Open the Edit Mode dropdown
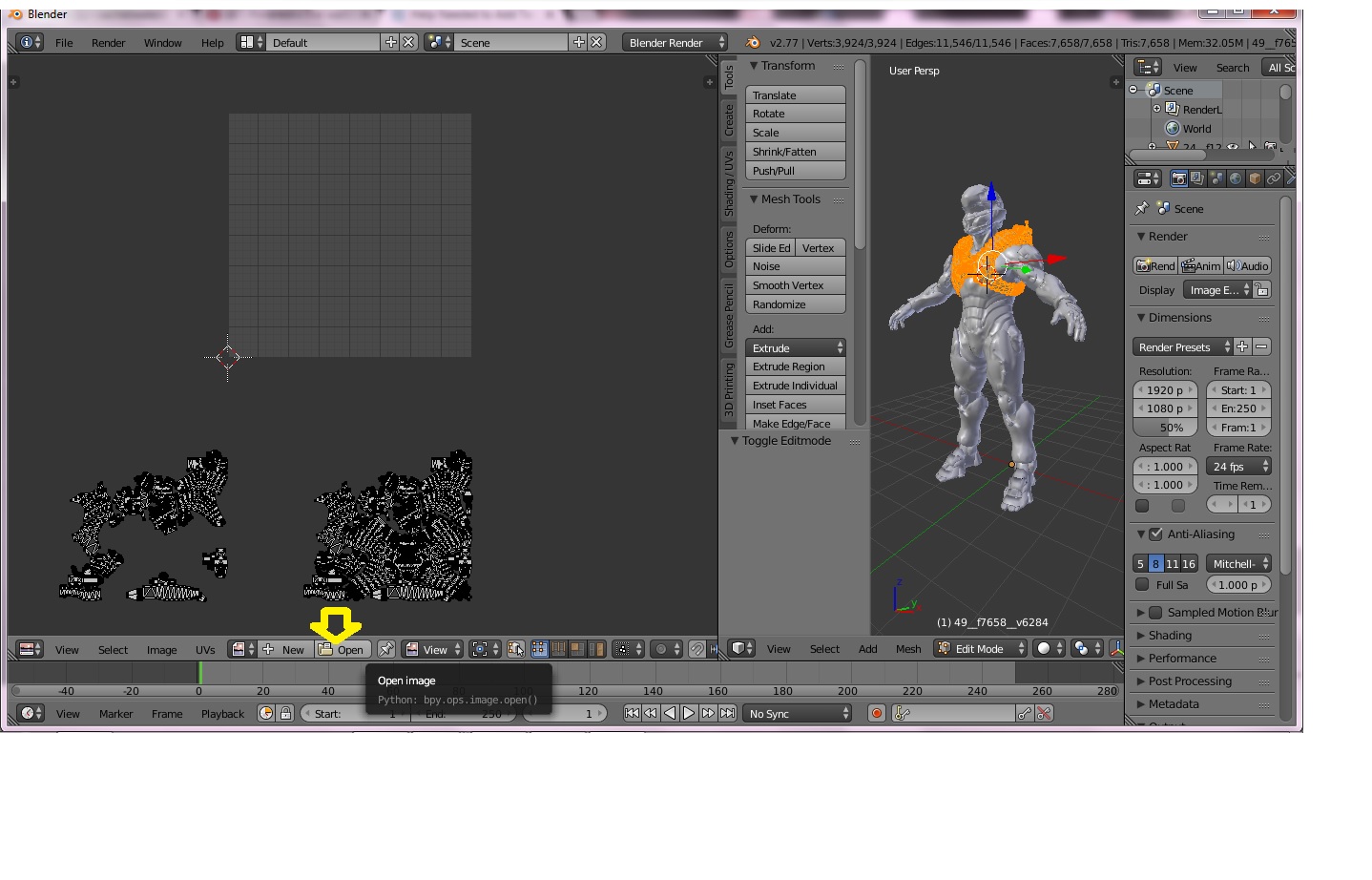The image size is (1372, 880). click(980, 649)
